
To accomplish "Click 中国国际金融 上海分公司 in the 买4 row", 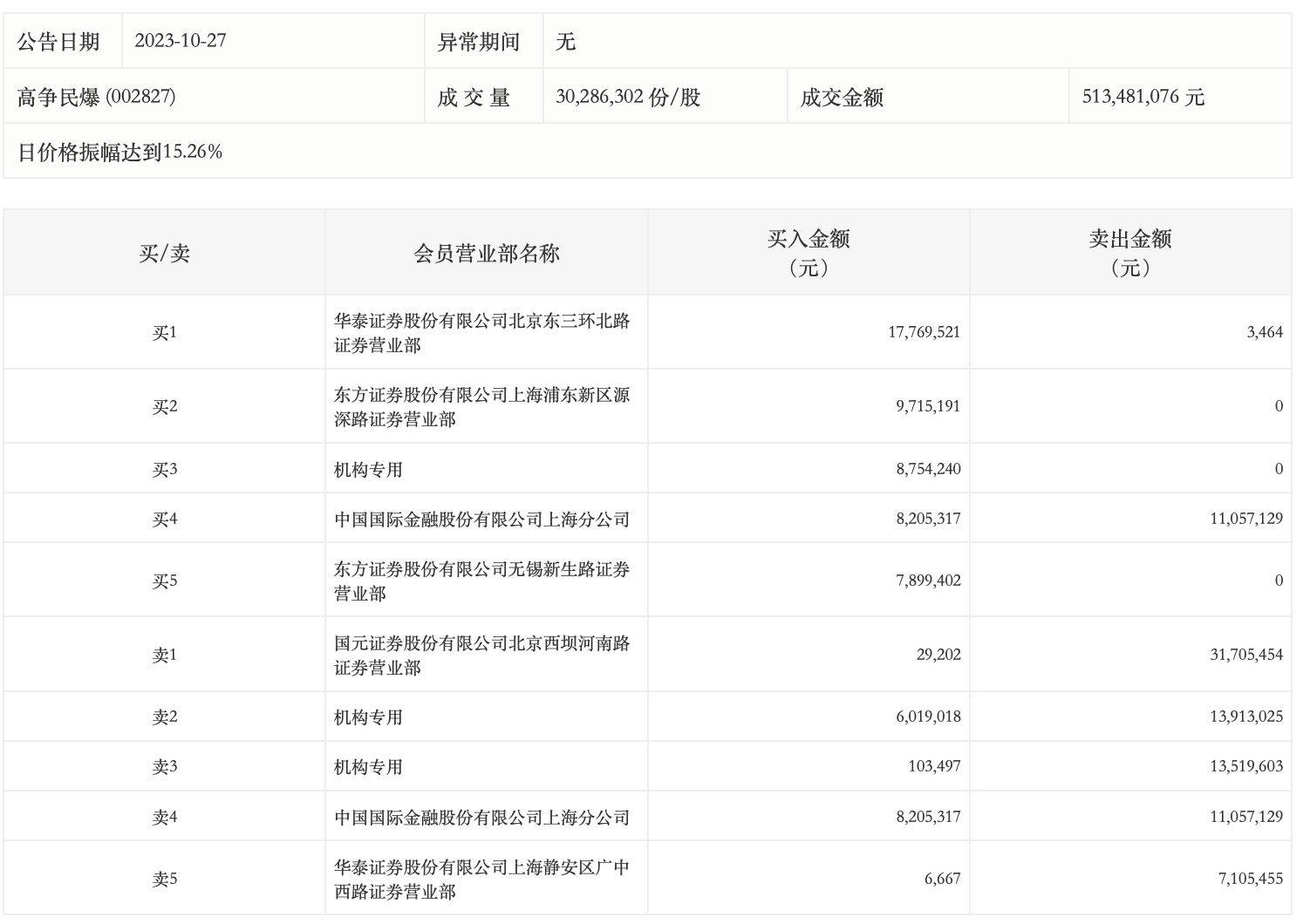I will pos(481,520).
